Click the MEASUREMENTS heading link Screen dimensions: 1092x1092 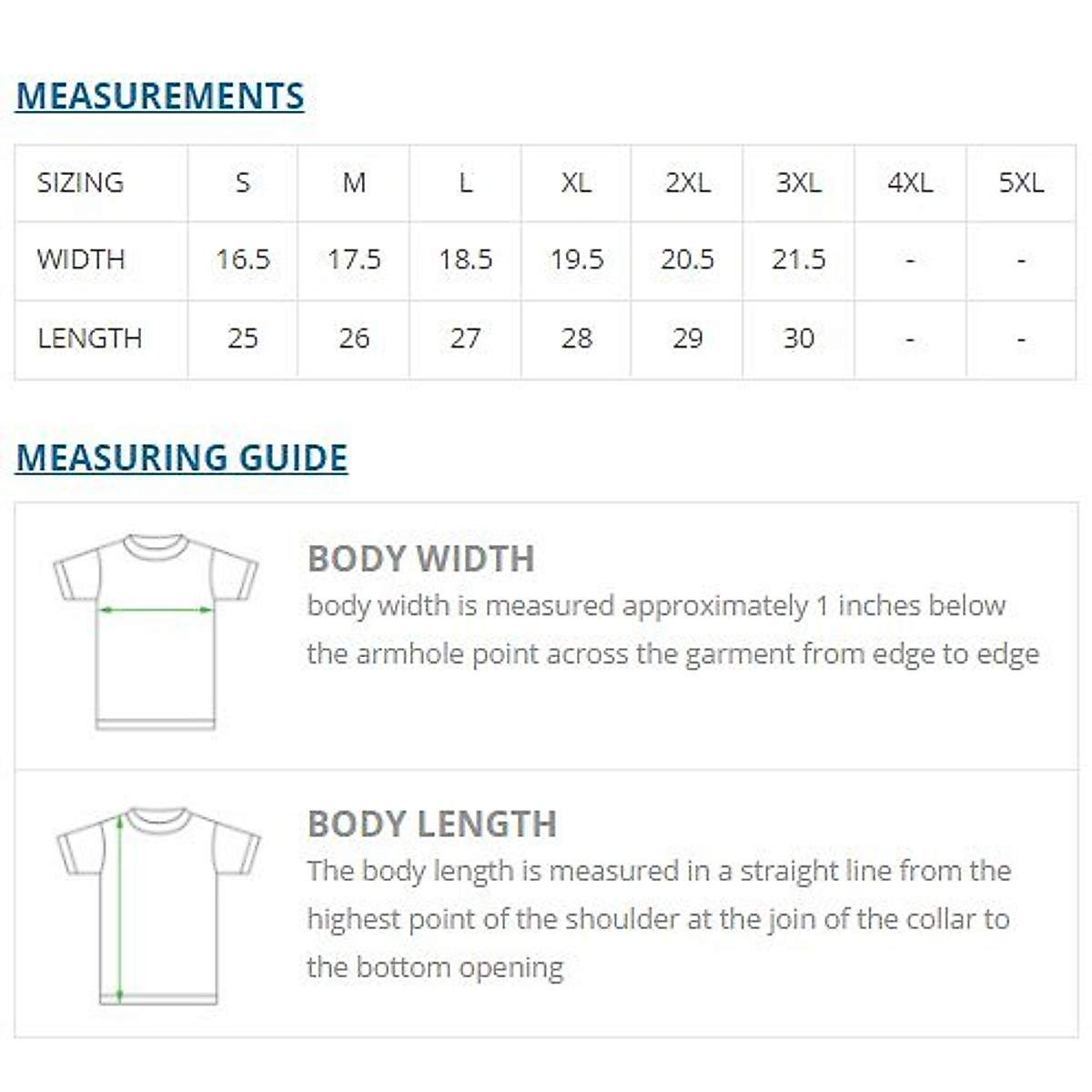(160, 96)
